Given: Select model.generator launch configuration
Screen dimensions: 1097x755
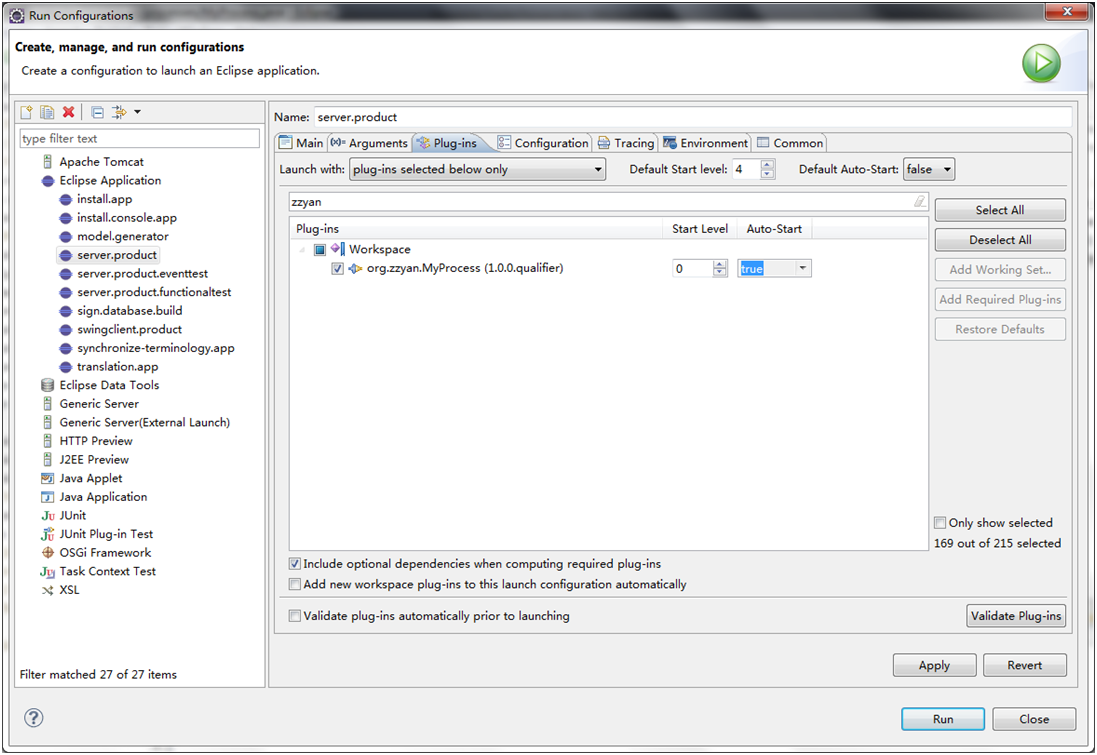Looking at the screenshot, I should click(x=122, y=237).
